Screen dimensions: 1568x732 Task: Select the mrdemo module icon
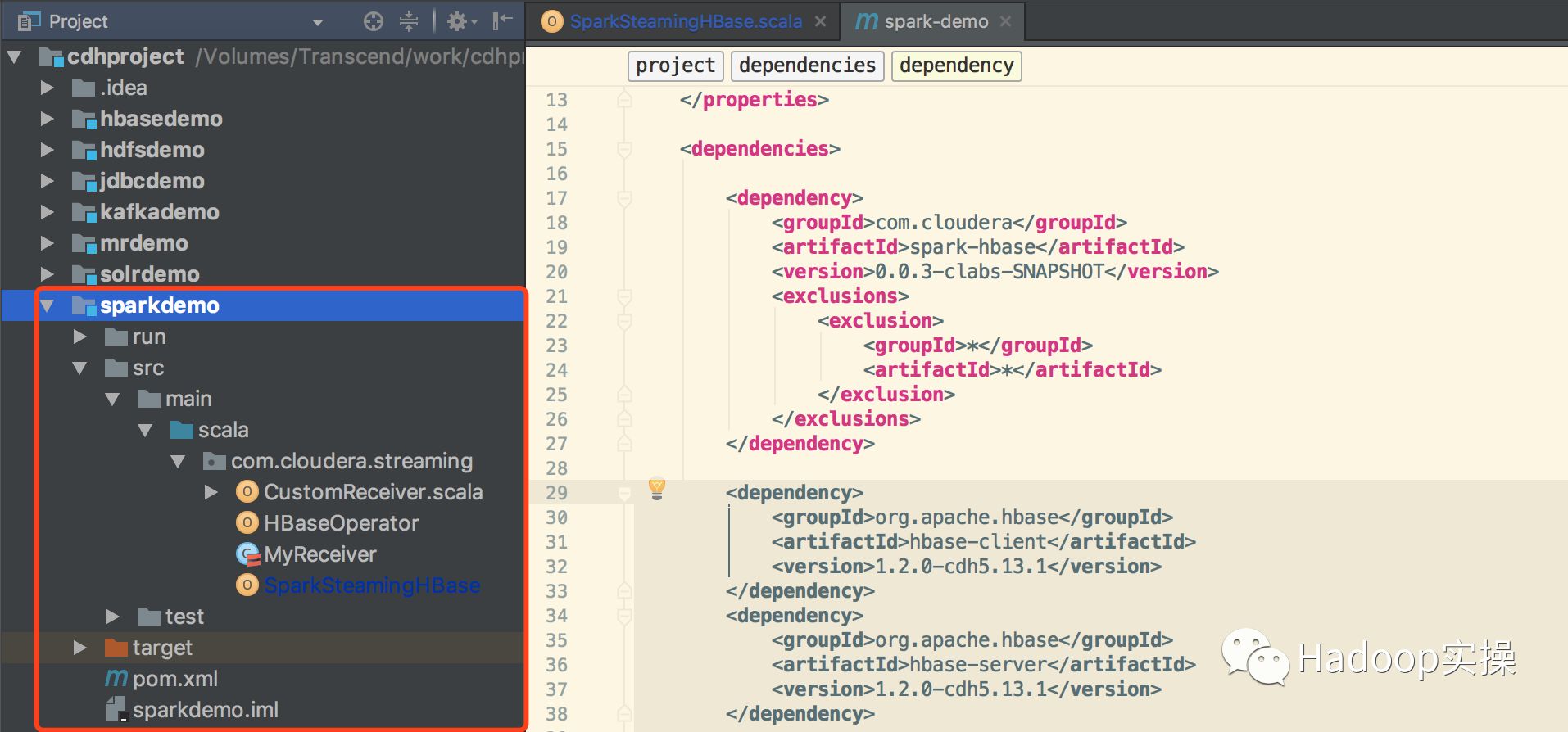click(x=84, y=244)
